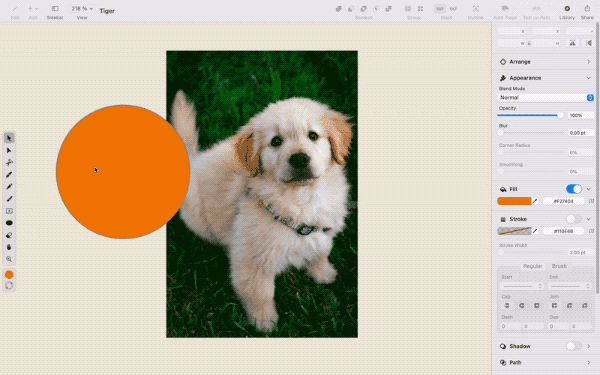Toggle the Fill switch off
The image size is (600, 375).
point(574,189)
